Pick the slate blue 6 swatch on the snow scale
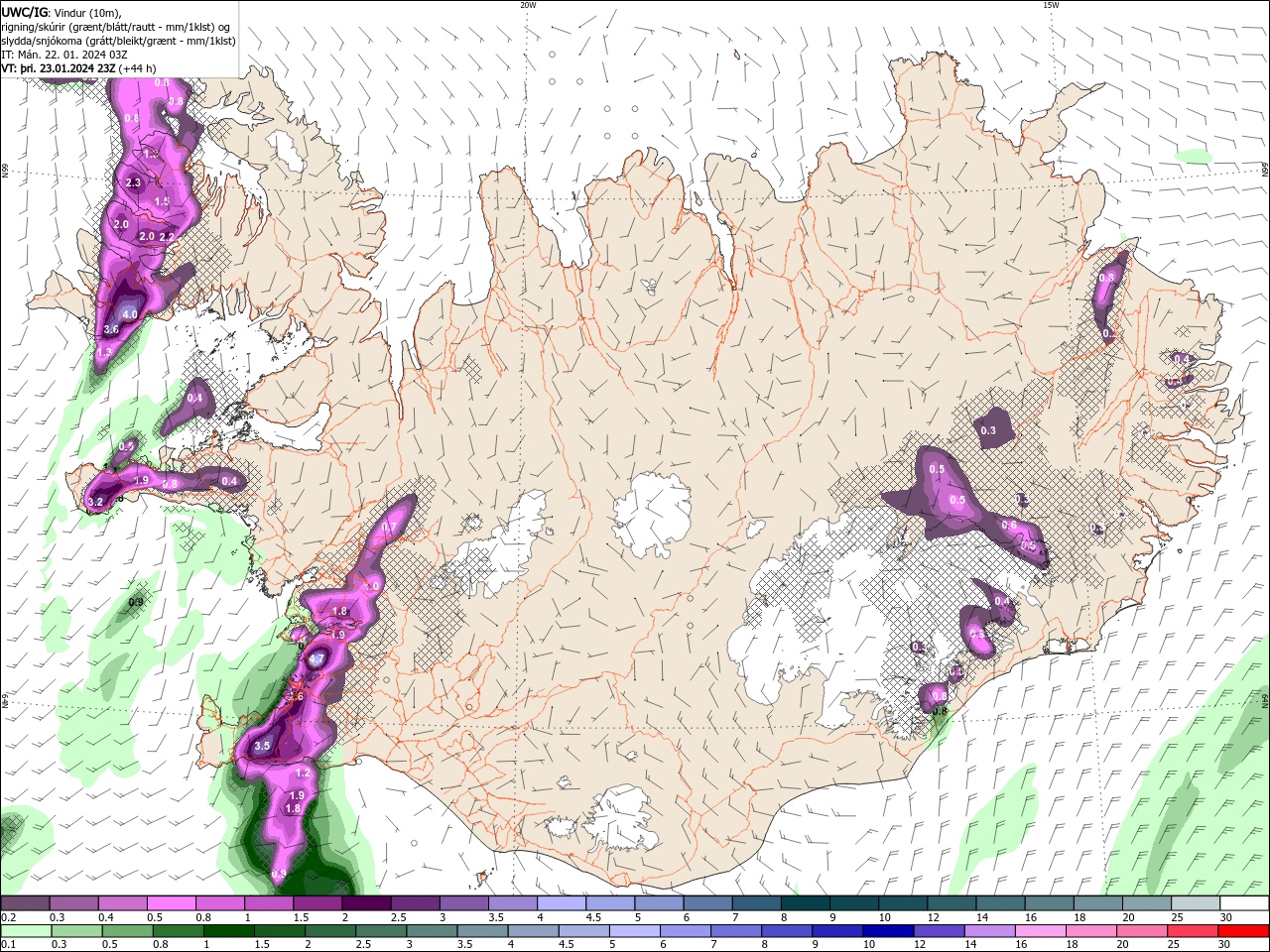1270x952 pixels. pos(707,903)
